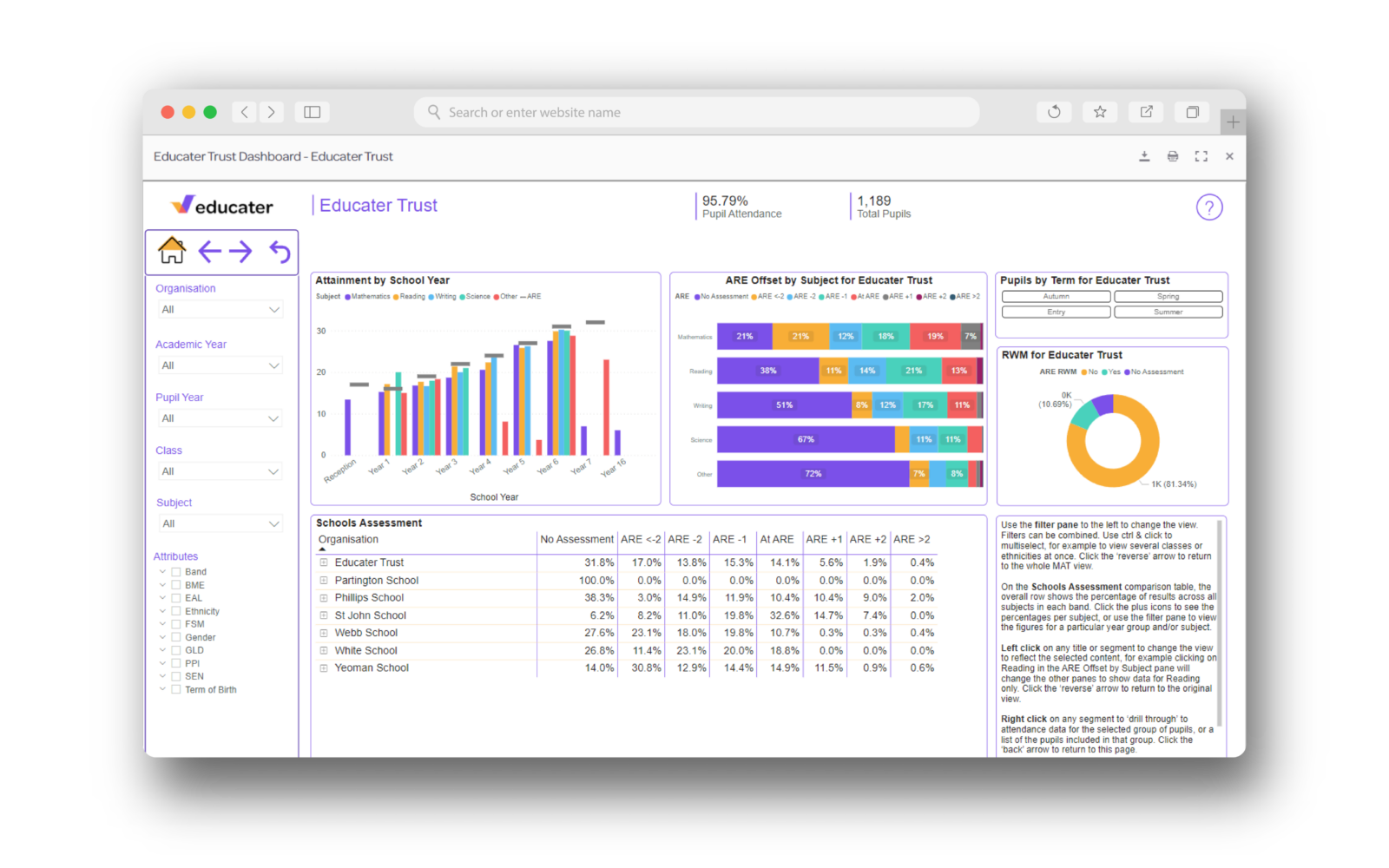
Task: Toggle the browser sidebar icon
Action: click(313, 112)
